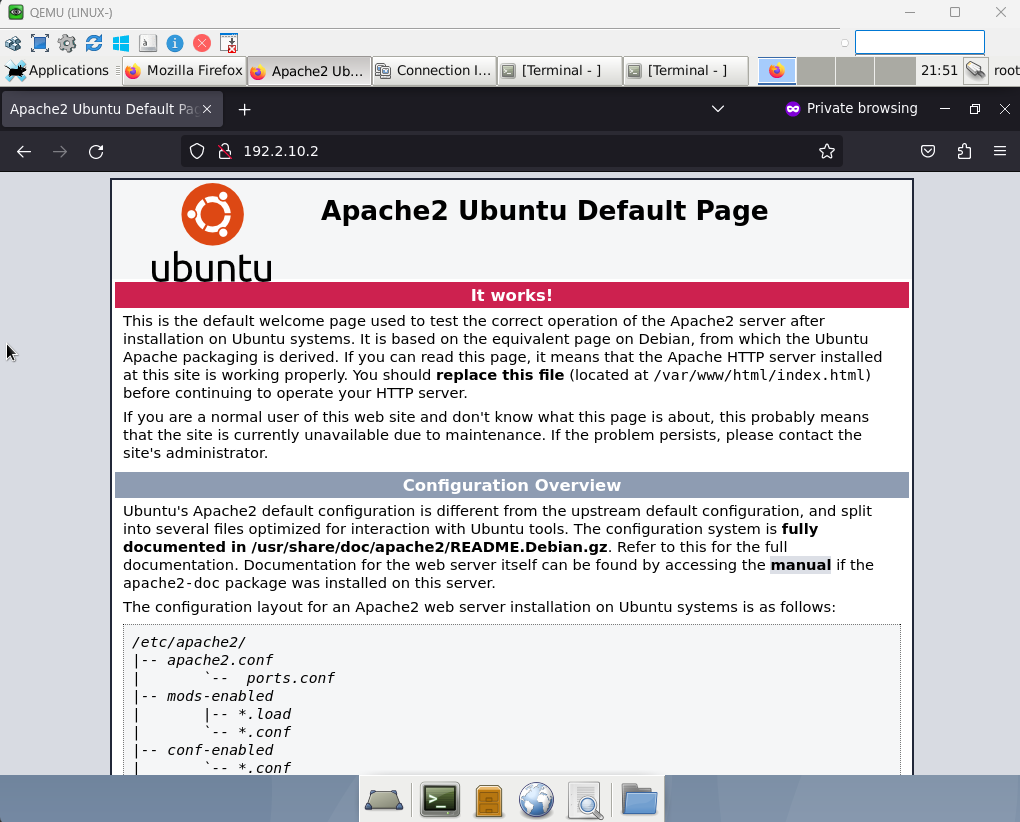The image size is (1020, 822).
Task: Open the file manager cabinet dock icon
Action: click(x=489, y=799)
